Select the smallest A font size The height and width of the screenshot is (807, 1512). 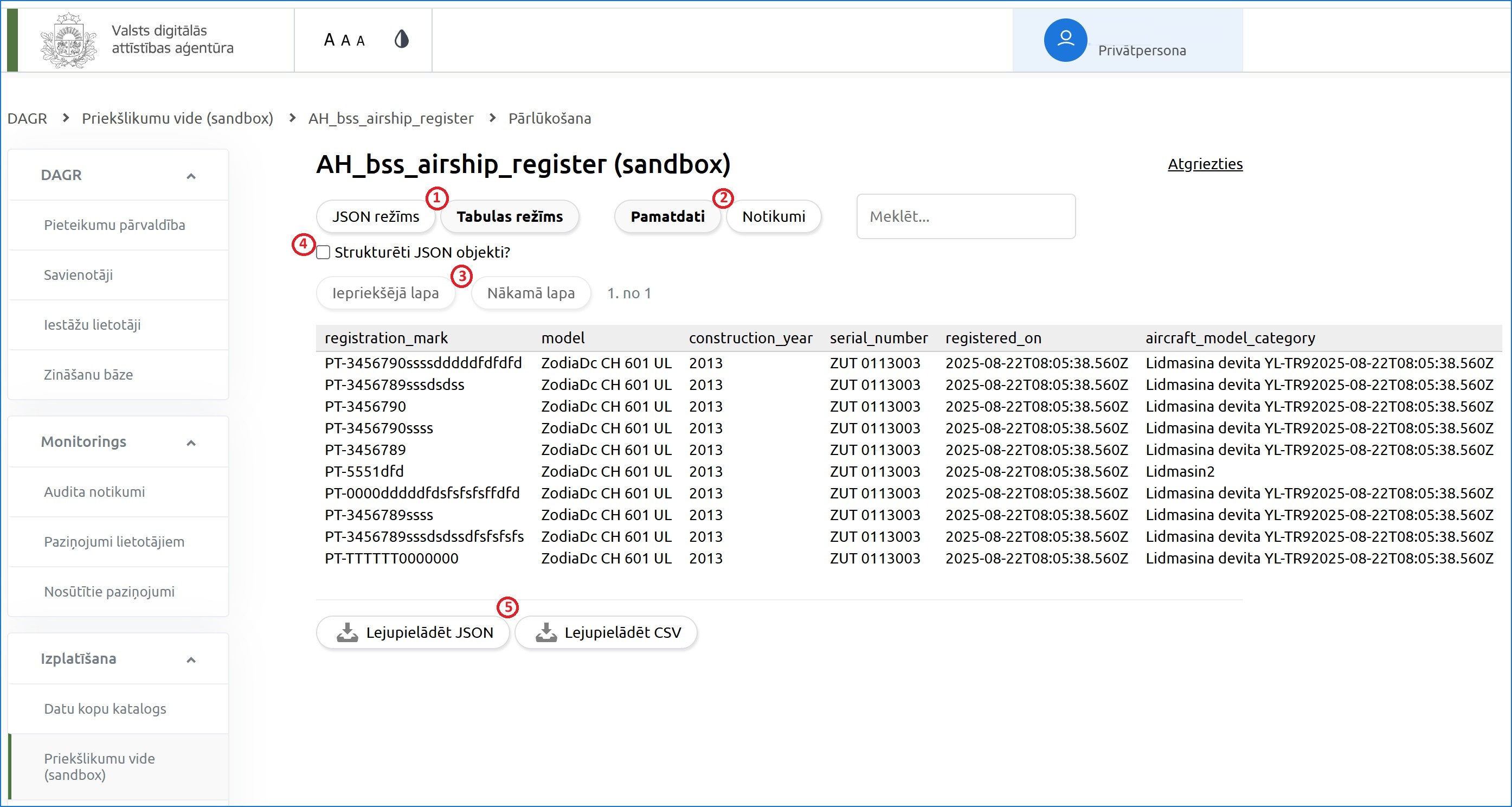pos(361,41)
